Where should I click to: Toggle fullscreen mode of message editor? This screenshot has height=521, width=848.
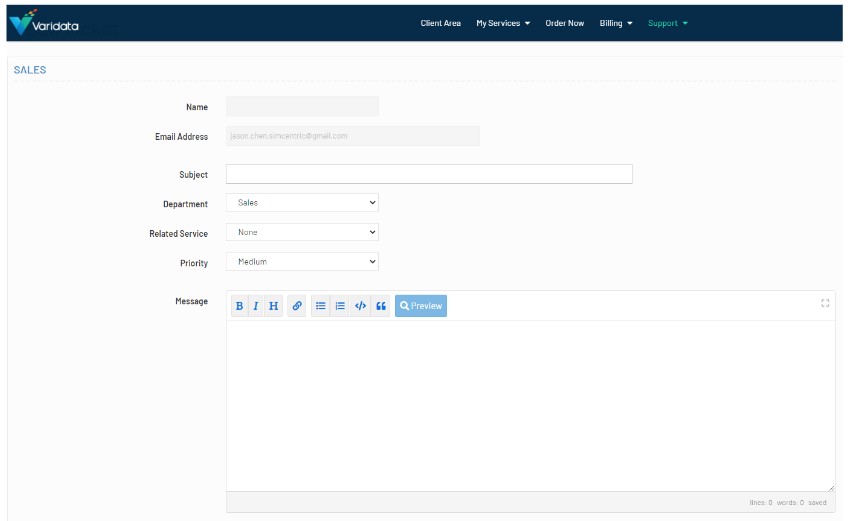coord(825,303)
